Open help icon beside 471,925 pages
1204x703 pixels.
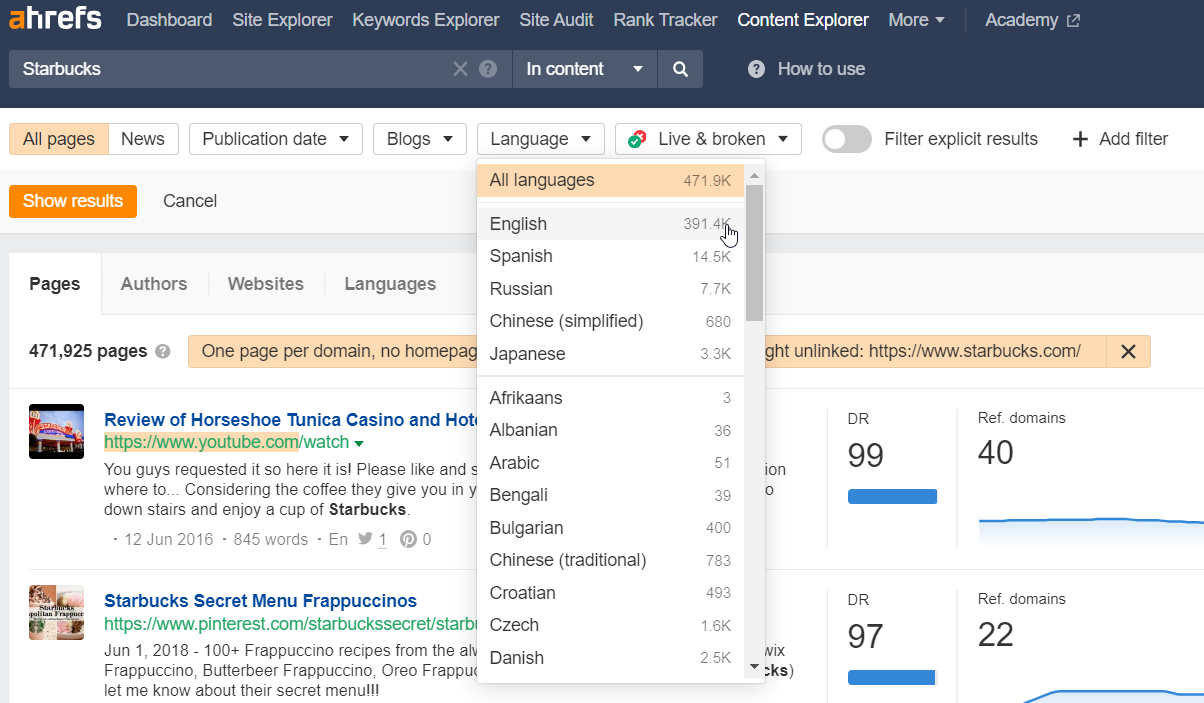(x=163, y=352)
